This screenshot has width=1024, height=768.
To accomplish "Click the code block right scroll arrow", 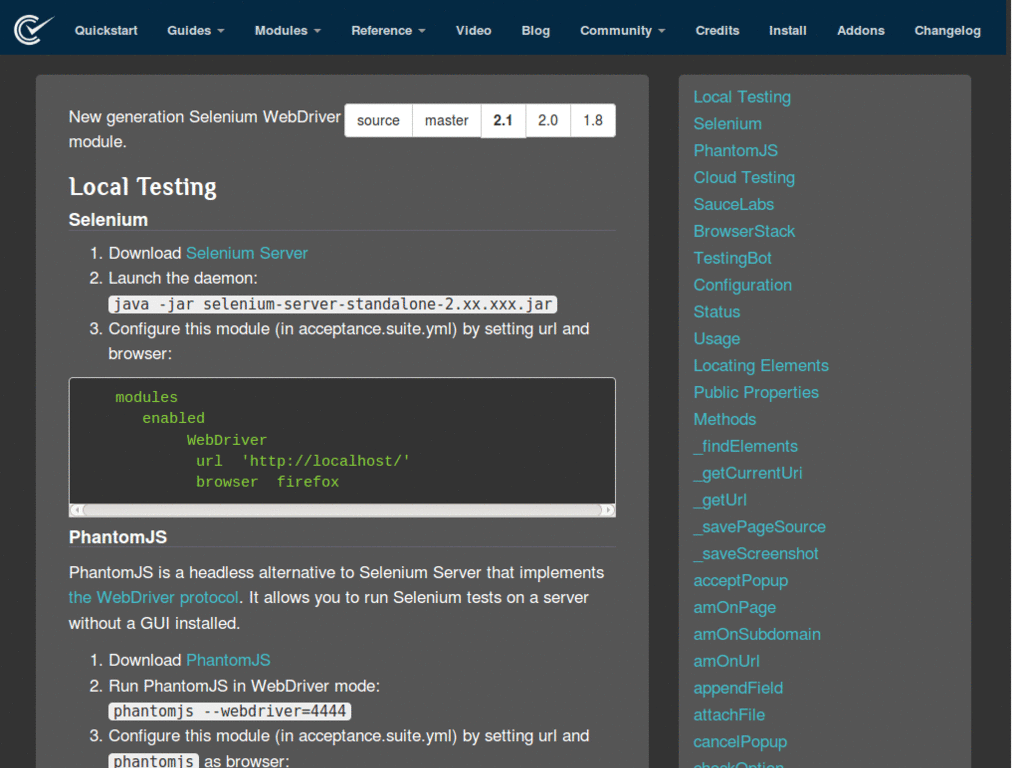I will pos(608,509).
